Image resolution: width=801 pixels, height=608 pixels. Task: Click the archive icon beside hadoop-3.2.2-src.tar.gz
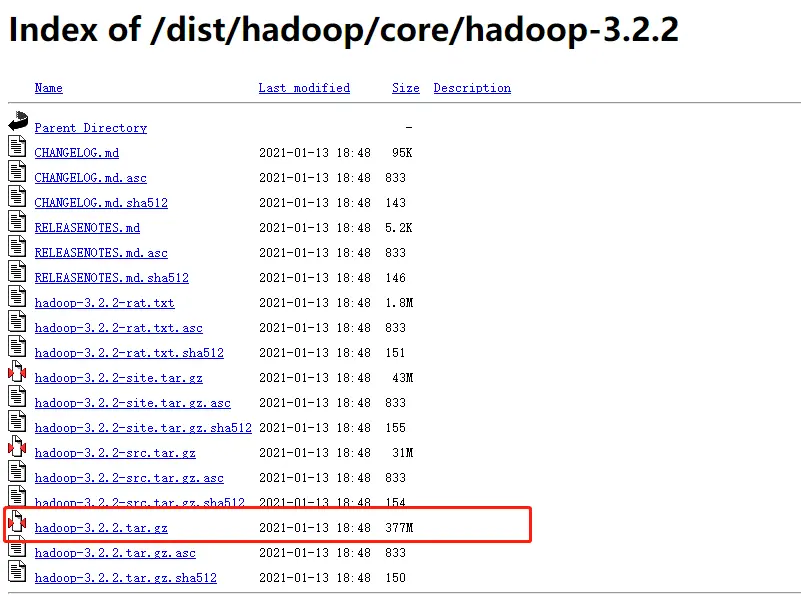[16, 447]
